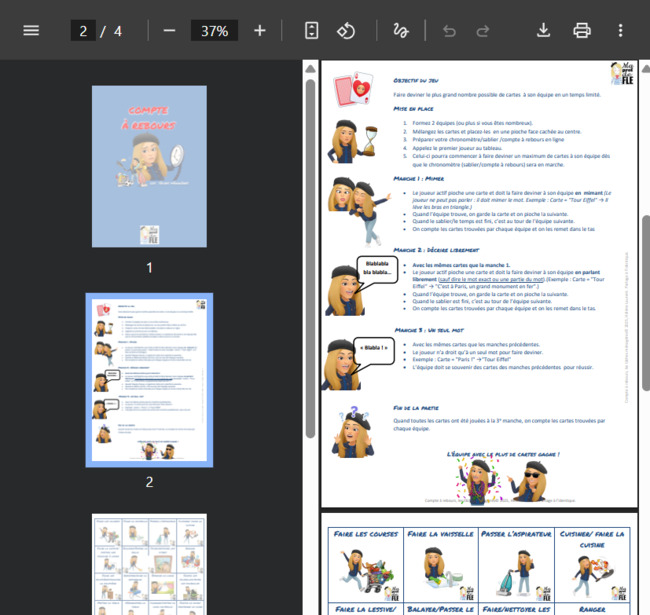Download the PDF file
Viewport: 650px width, 615px height.
(x=544, y=30)
